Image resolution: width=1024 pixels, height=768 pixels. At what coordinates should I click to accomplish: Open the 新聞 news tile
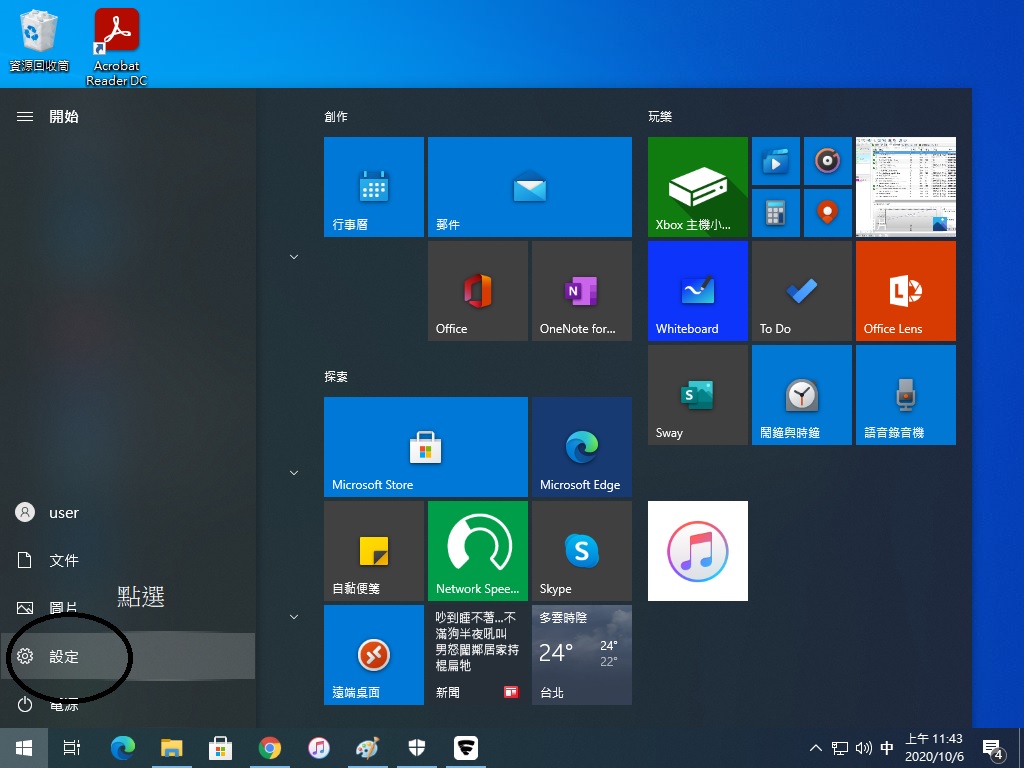477,655
